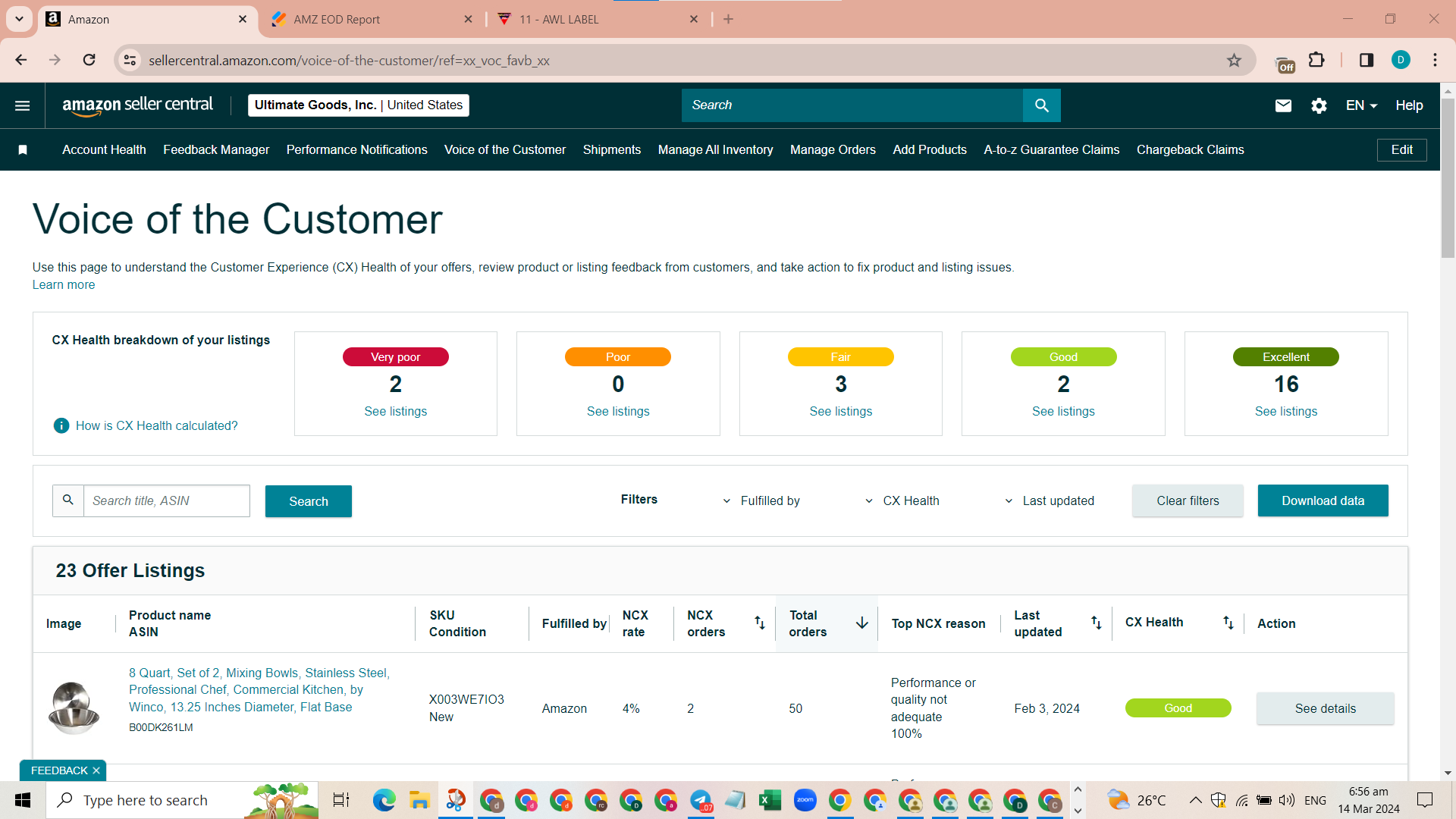Open the Seller Central hamburger menu
The width and height of the screenshot is (1456, 819).
tap(23, 105)
